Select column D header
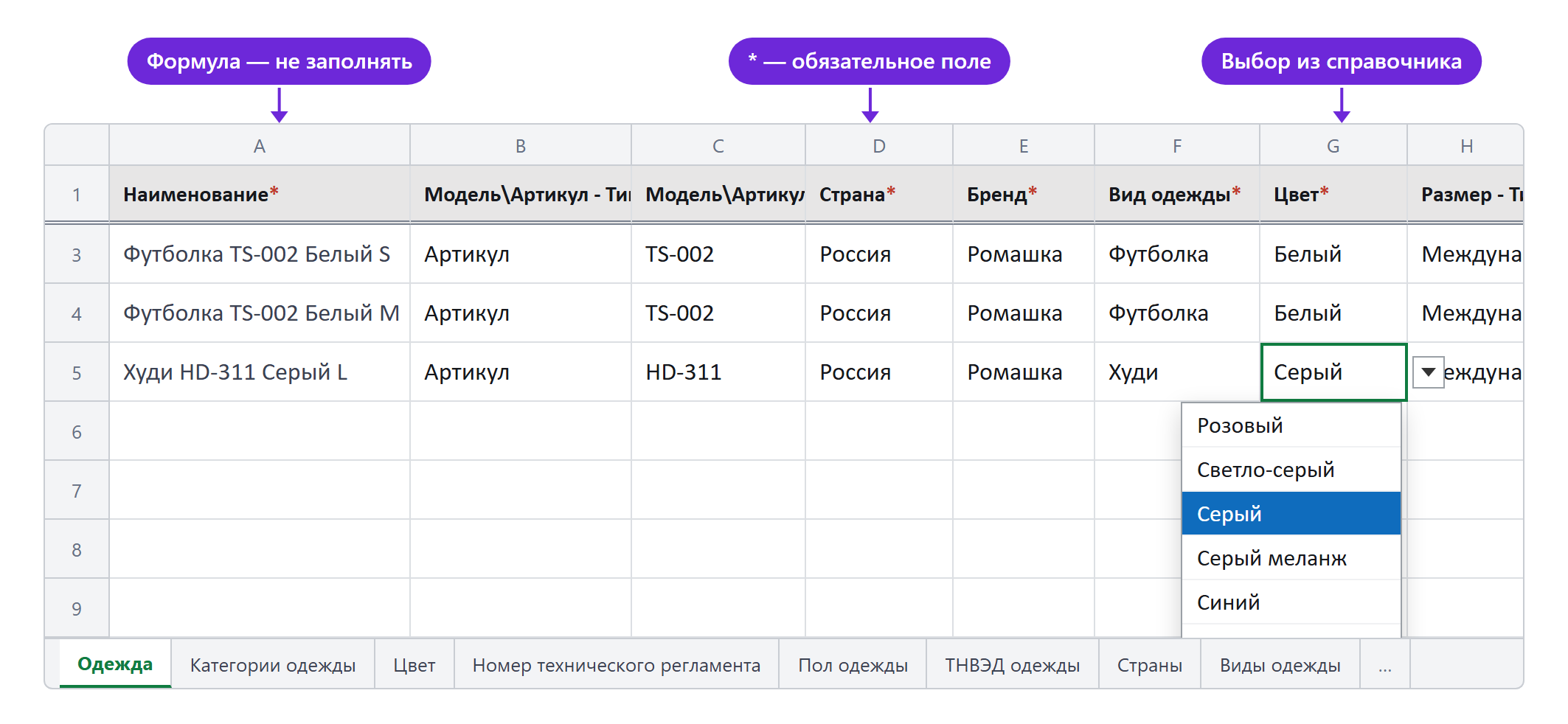 879,145
